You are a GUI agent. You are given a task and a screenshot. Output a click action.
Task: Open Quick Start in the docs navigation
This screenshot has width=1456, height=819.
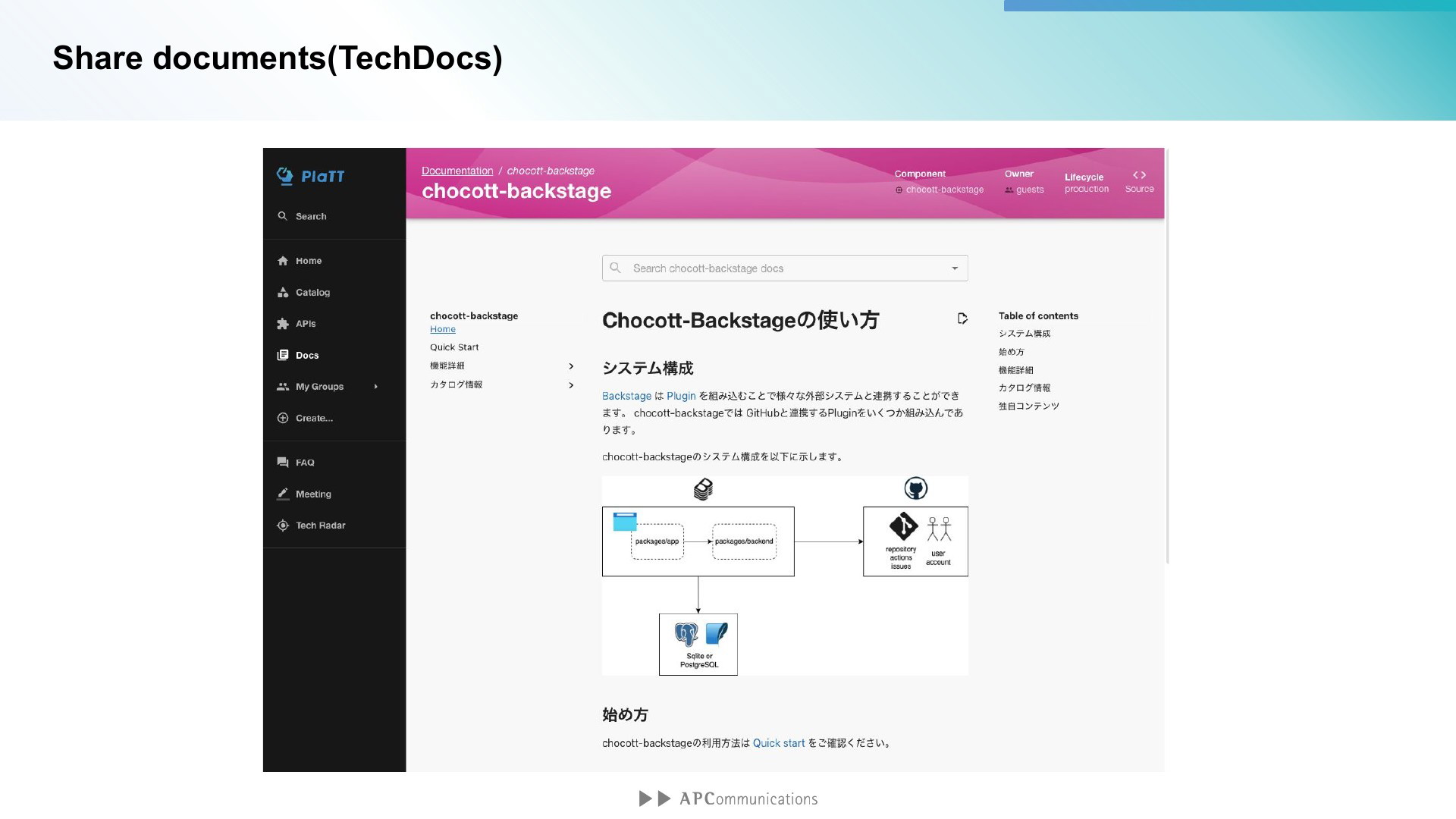click(x=454, y=347)
